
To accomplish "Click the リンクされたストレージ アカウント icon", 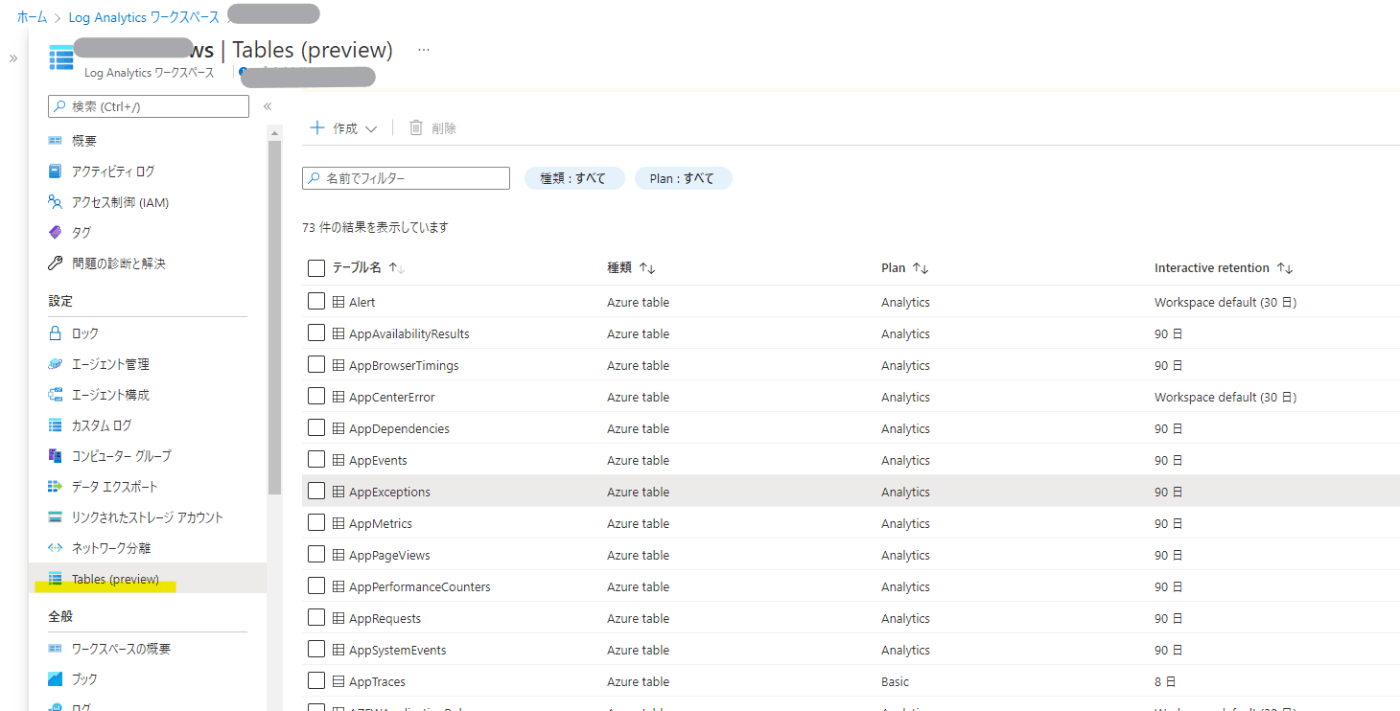I will point(55,517).
